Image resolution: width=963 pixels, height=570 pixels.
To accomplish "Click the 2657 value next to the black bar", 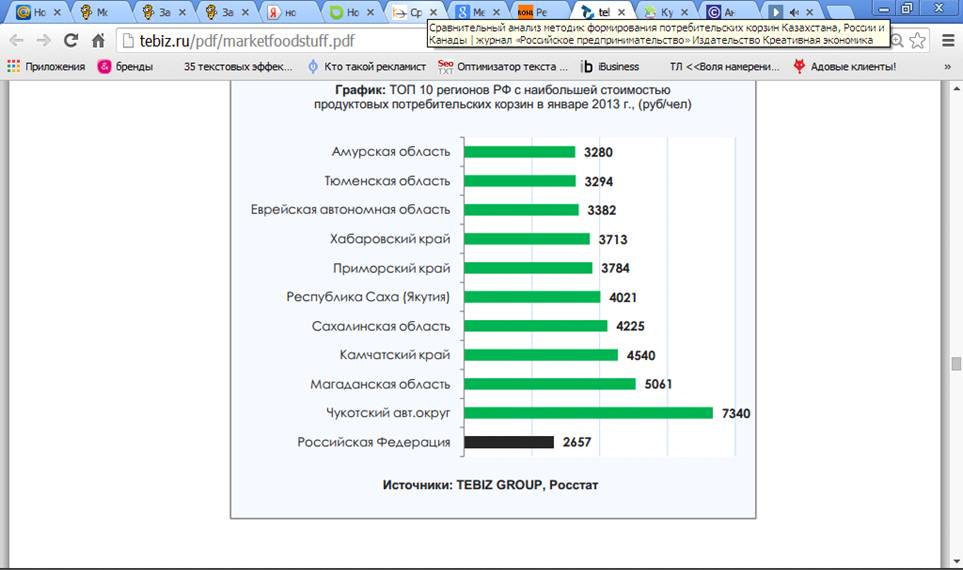I will click(x=577, y=442).
